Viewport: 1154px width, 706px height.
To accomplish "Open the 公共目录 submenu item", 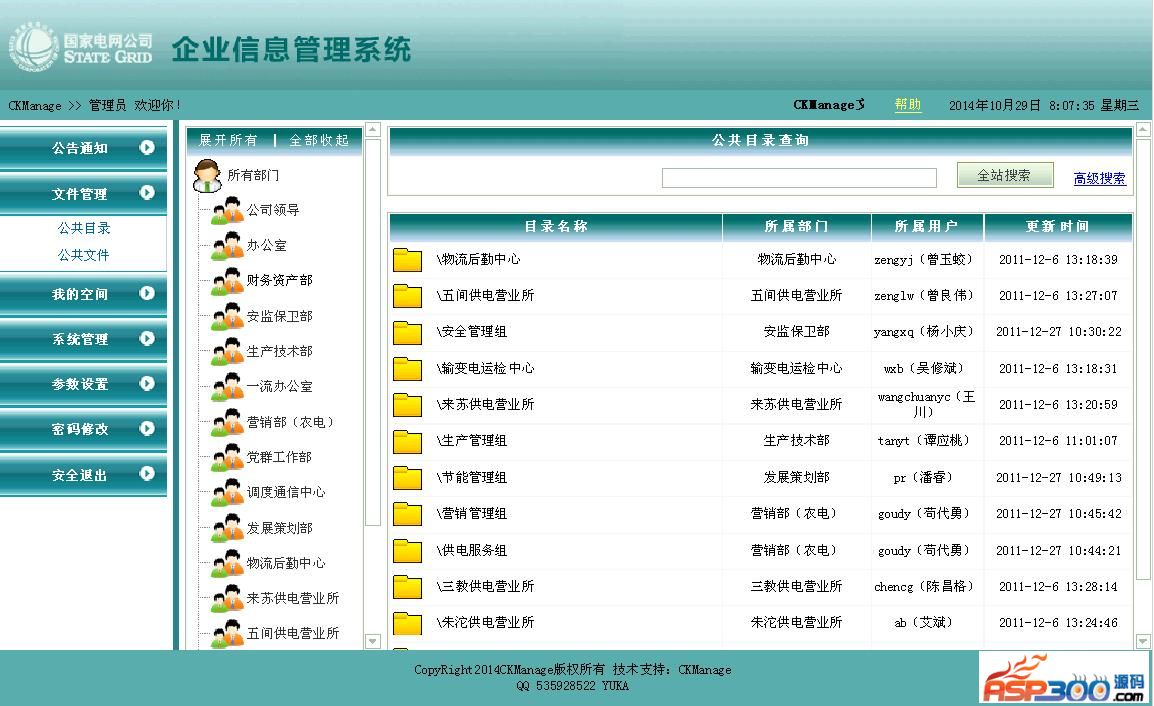I will tap(84, 228).
